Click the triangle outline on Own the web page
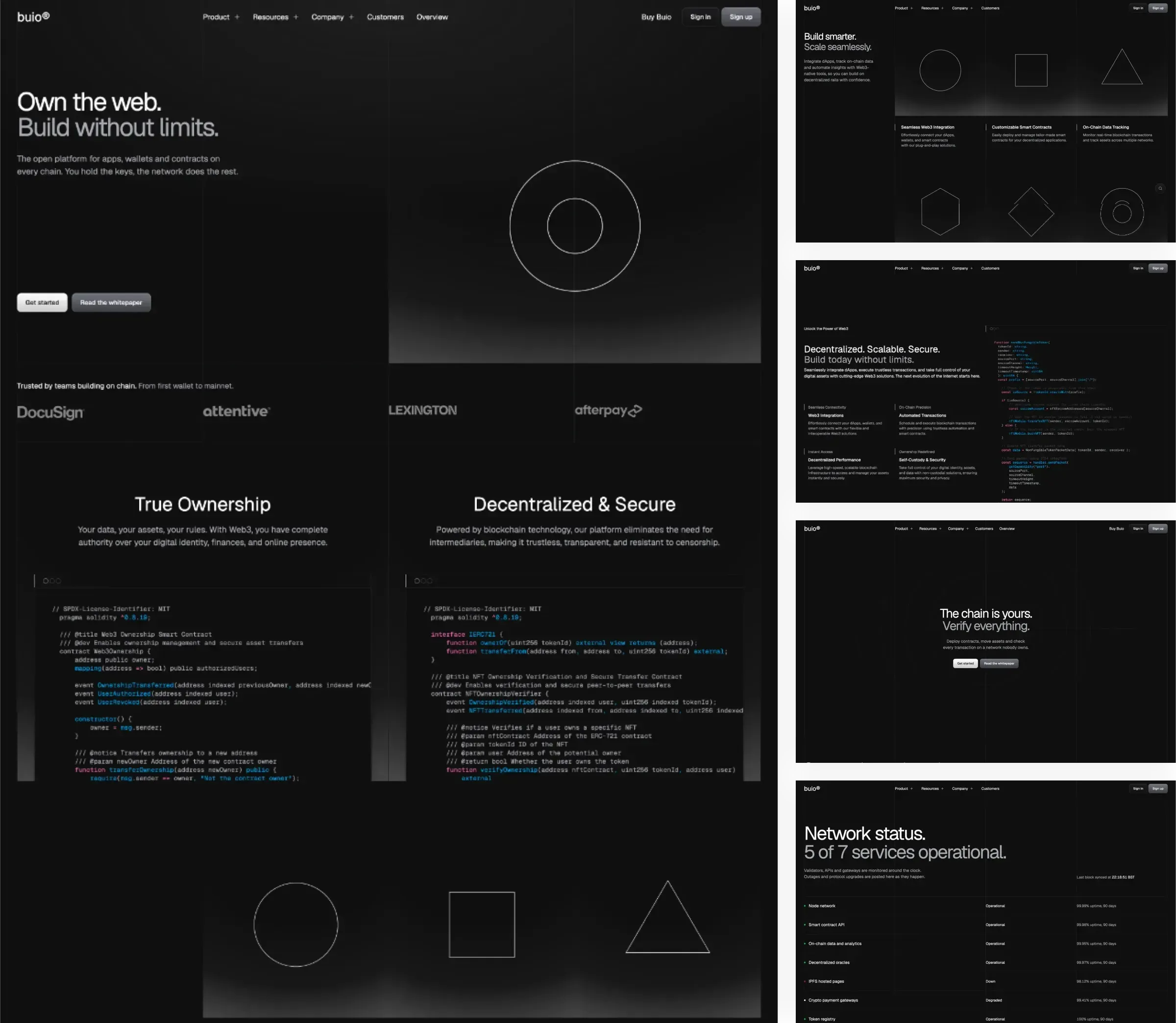This screenshot has height=1023, width=1176. [667, 917]
